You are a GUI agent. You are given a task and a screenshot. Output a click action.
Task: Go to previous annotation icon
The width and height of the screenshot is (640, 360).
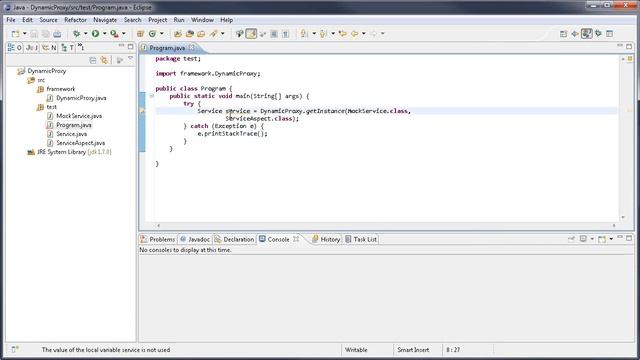pos(323,33)
